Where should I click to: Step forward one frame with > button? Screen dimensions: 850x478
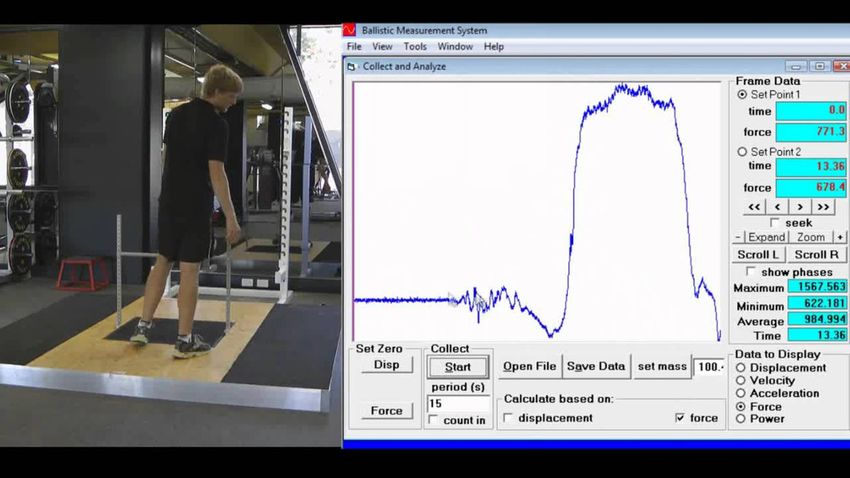pos(800,207)
